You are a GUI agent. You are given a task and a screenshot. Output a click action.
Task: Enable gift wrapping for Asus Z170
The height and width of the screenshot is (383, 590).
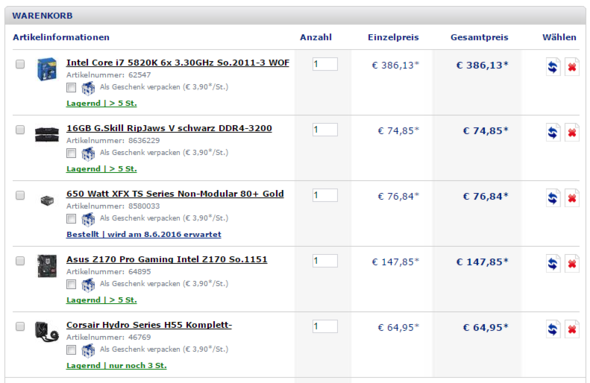point(71,284)
